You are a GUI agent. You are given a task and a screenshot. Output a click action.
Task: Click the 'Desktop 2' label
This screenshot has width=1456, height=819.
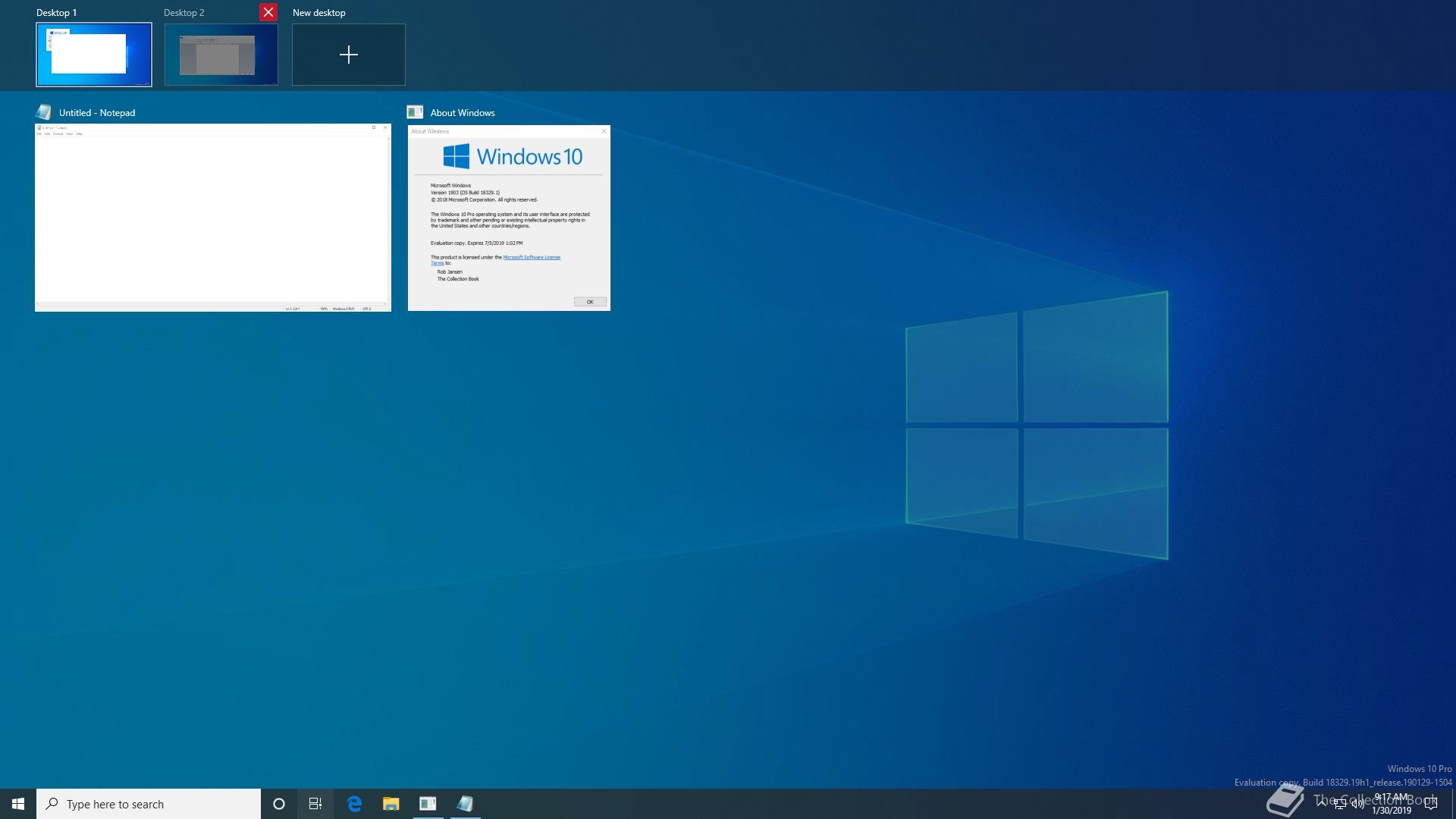coord(184,13)
